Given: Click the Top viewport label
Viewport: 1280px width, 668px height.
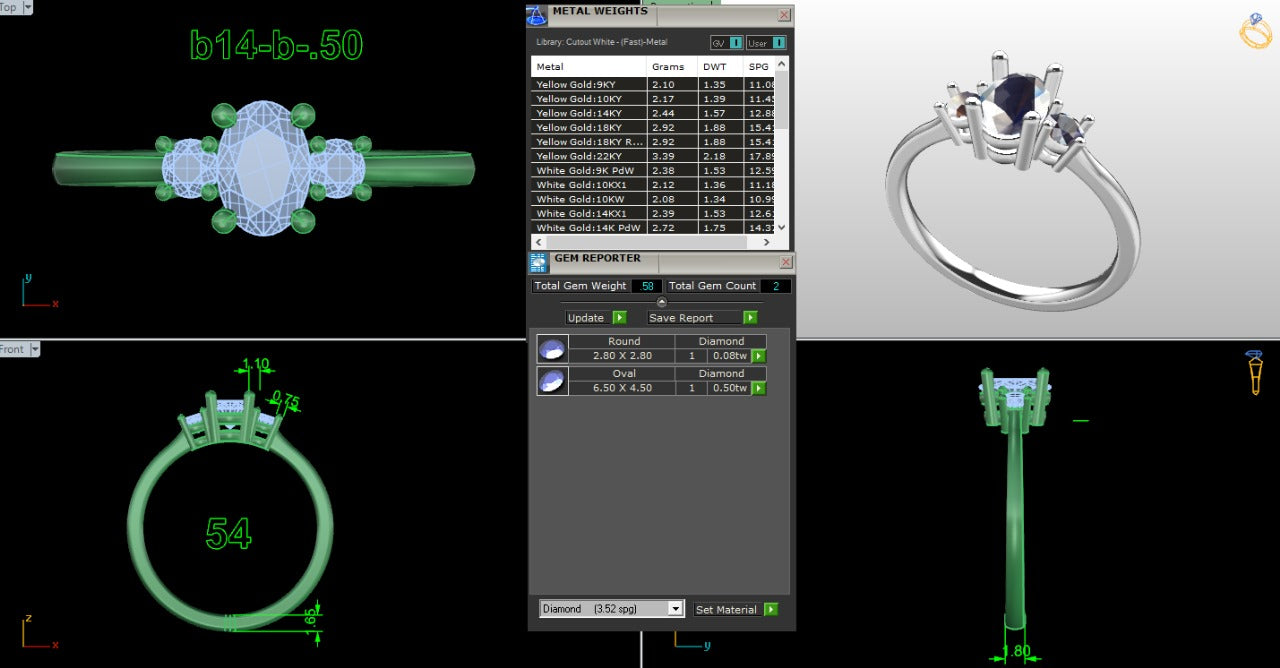Looking at the screenshot, I should [x=9, y=7].
